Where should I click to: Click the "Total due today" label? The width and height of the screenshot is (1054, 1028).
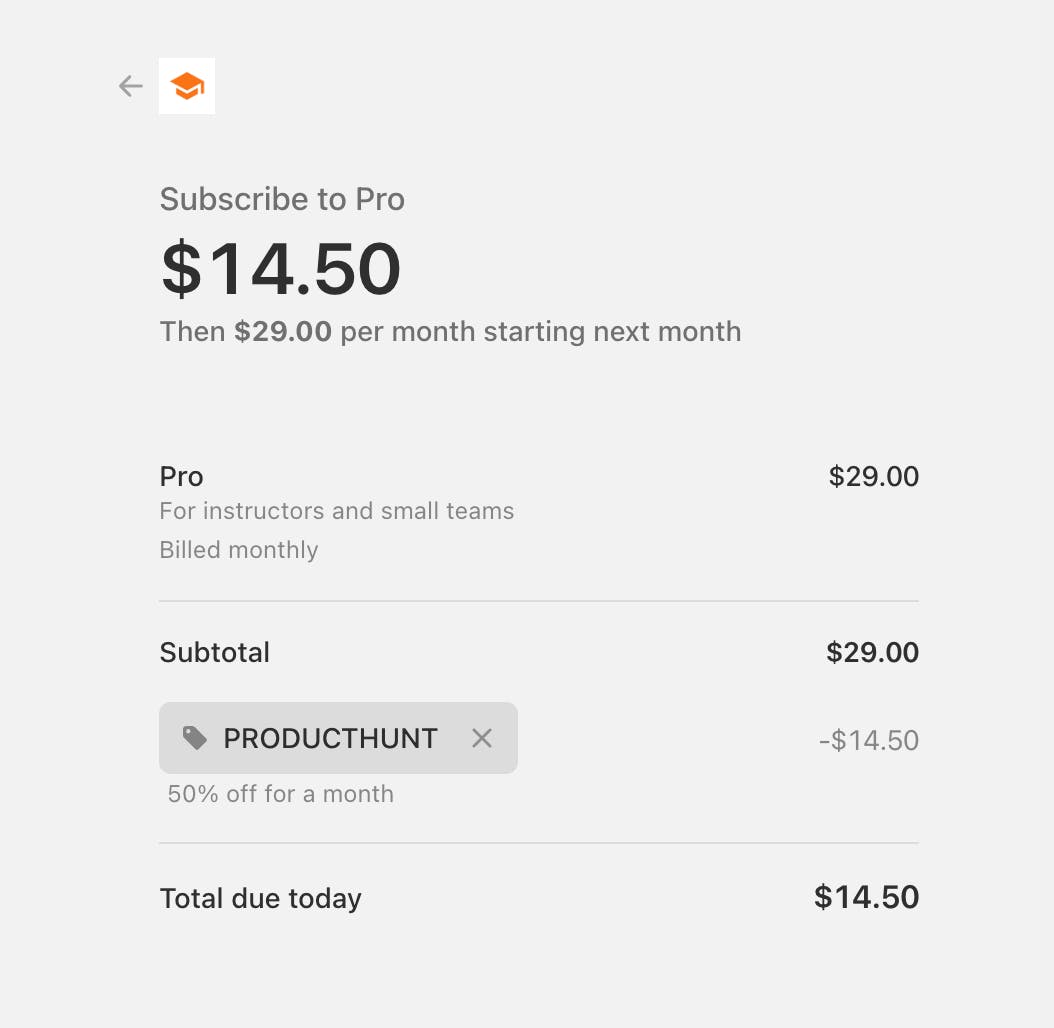(261, 898)
